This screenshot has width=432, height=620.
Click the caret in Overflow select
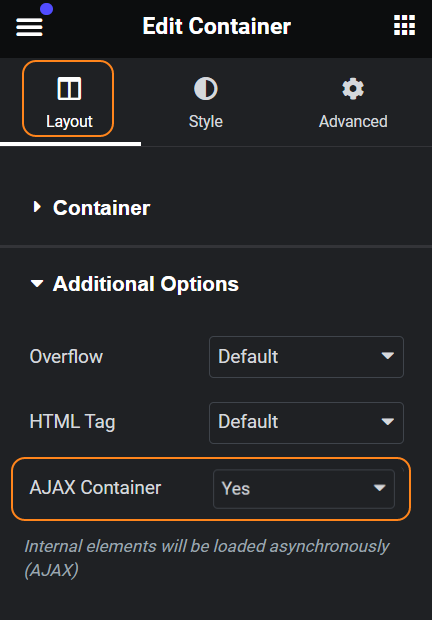click(x=387, y=355)
